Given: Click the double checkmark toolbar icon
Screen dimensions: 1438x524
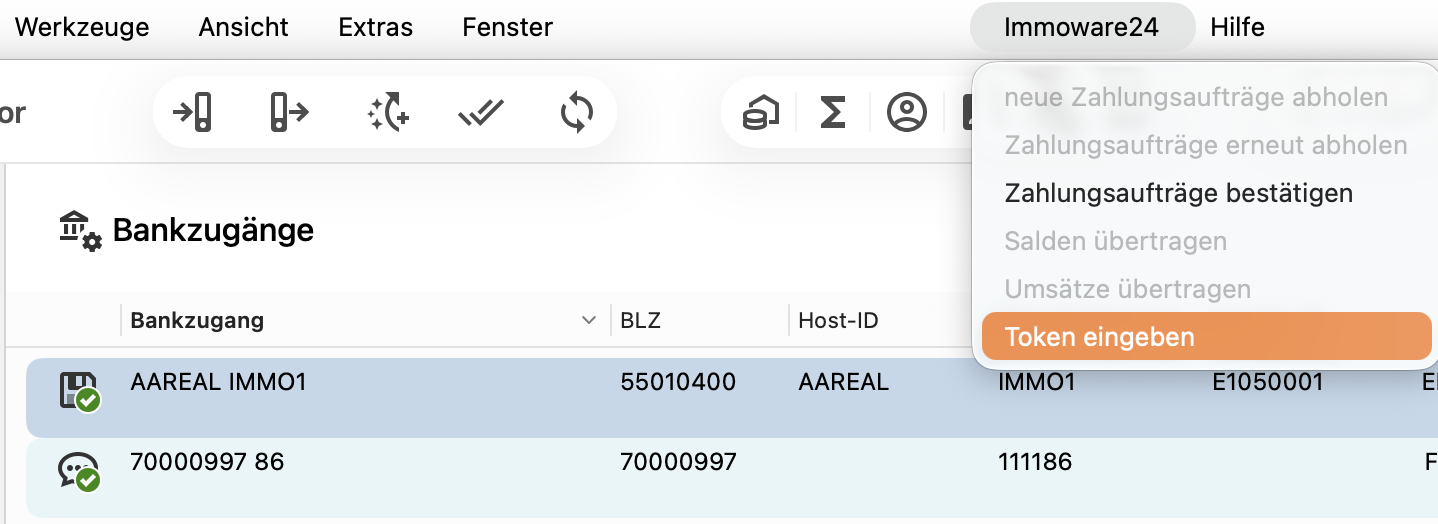Looking at the screenshot, I should click(x=481, y=114).
